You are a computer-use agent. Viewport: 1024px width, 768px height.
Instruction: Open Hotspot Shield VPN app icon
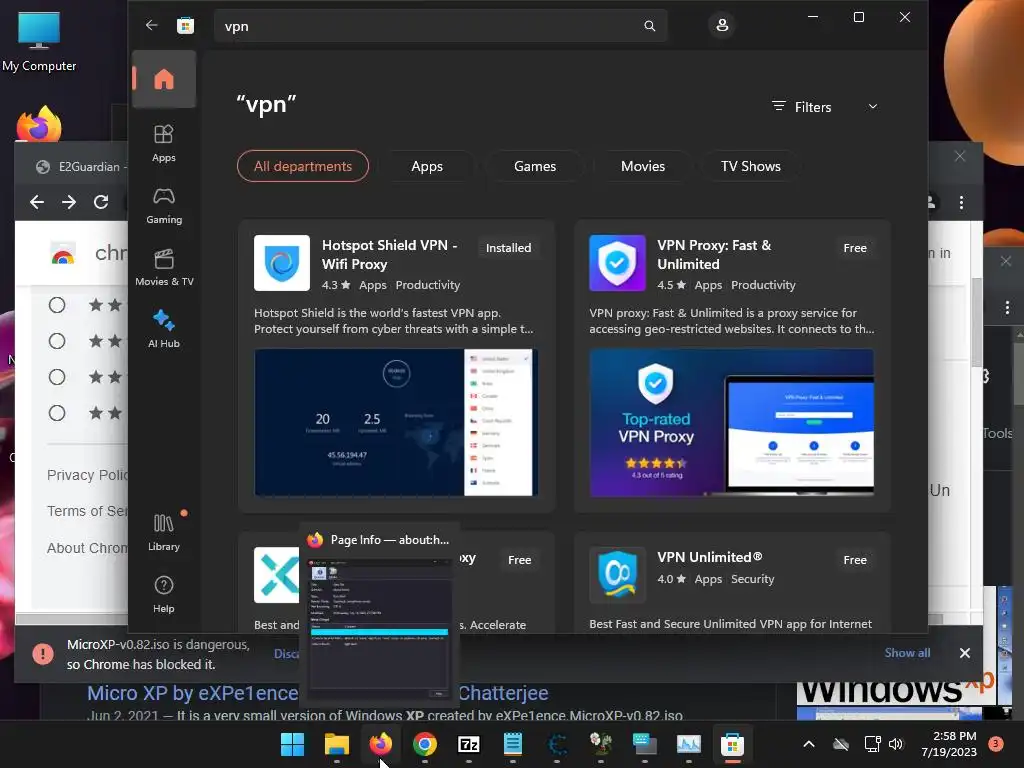(x=282, y=263)
